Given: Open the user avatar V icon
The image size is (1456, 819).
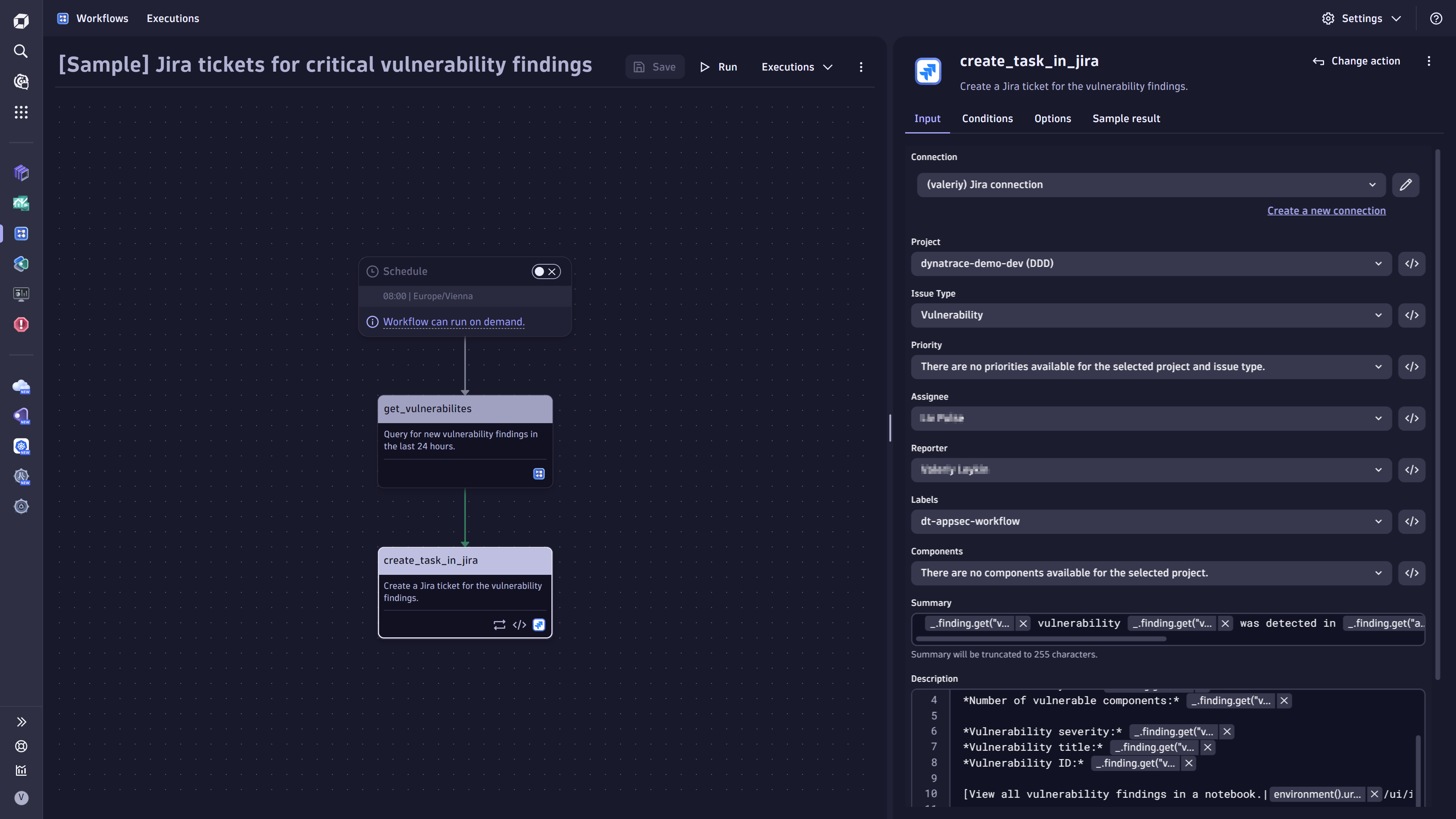Looking at the screenshot, I should point(21,797).
